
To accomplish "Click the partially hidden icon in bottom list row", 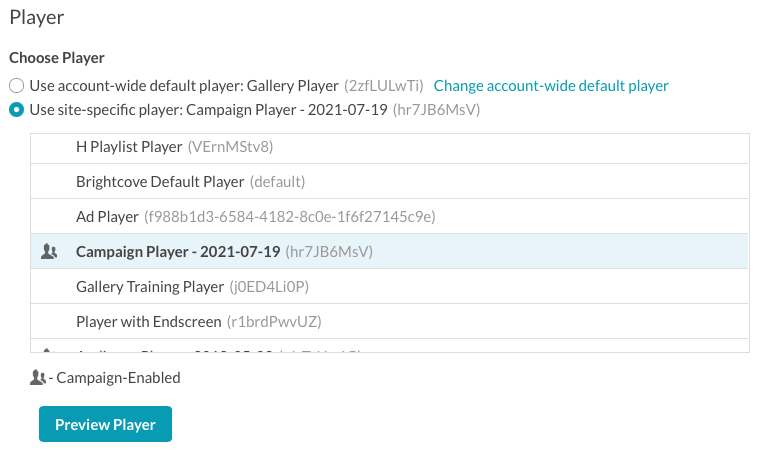I will click(x=47, y=350).
